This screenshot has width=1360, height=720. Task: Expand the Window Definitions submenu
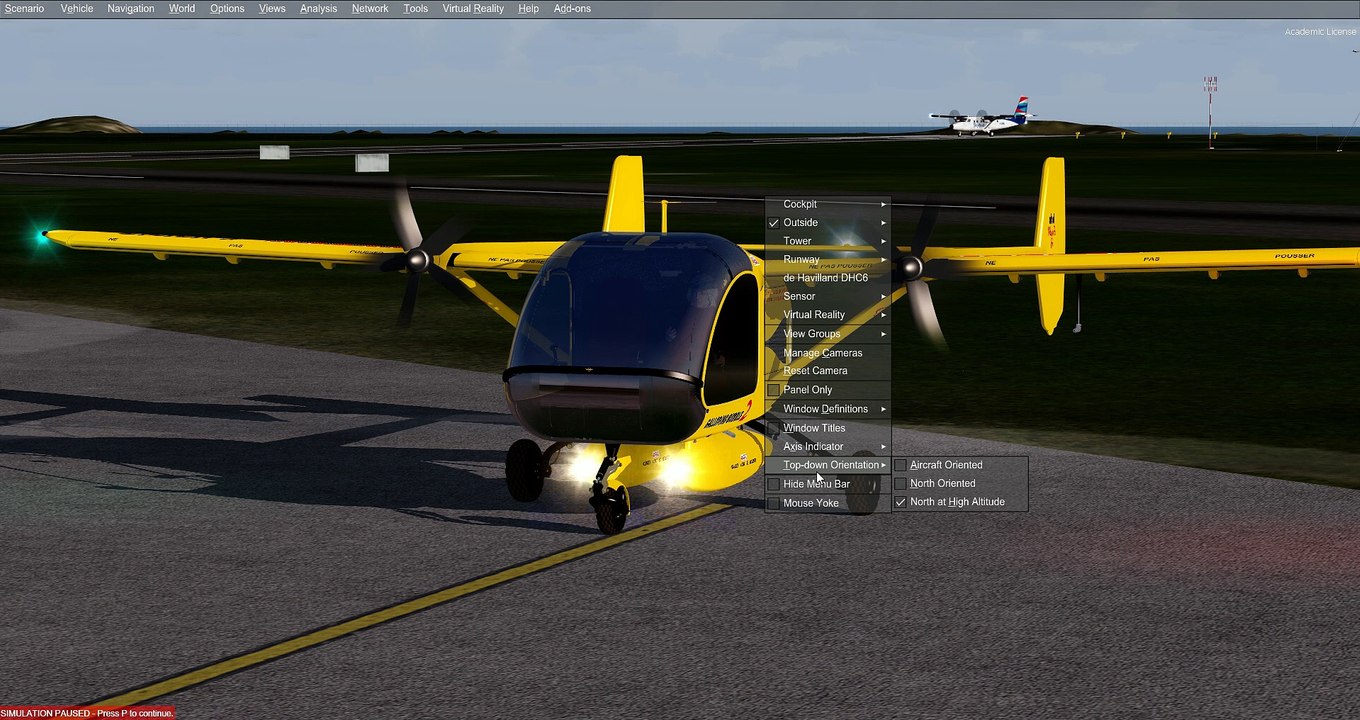pos(828,409)
